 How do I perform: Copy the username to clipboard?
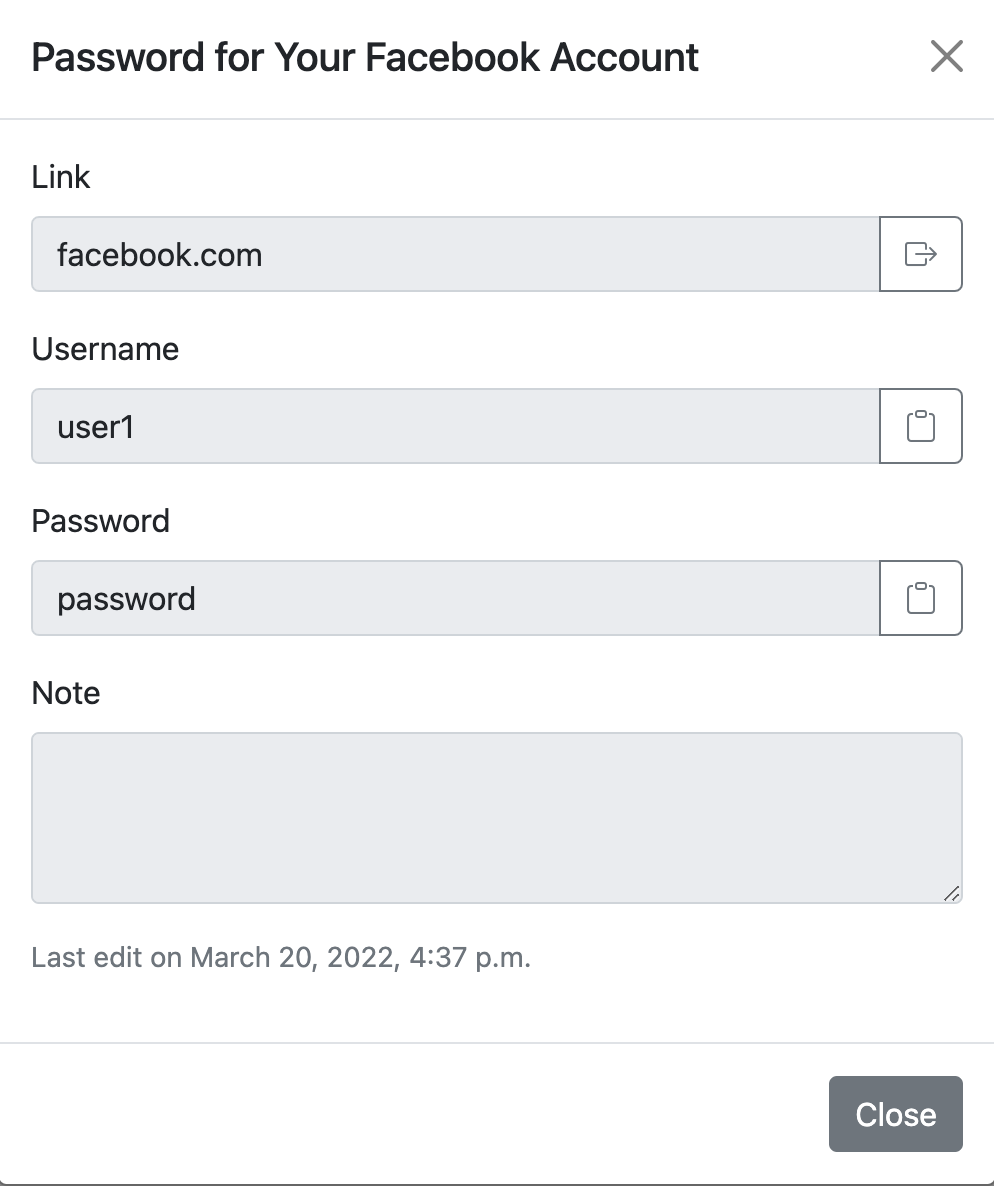(x=921, y=426)
